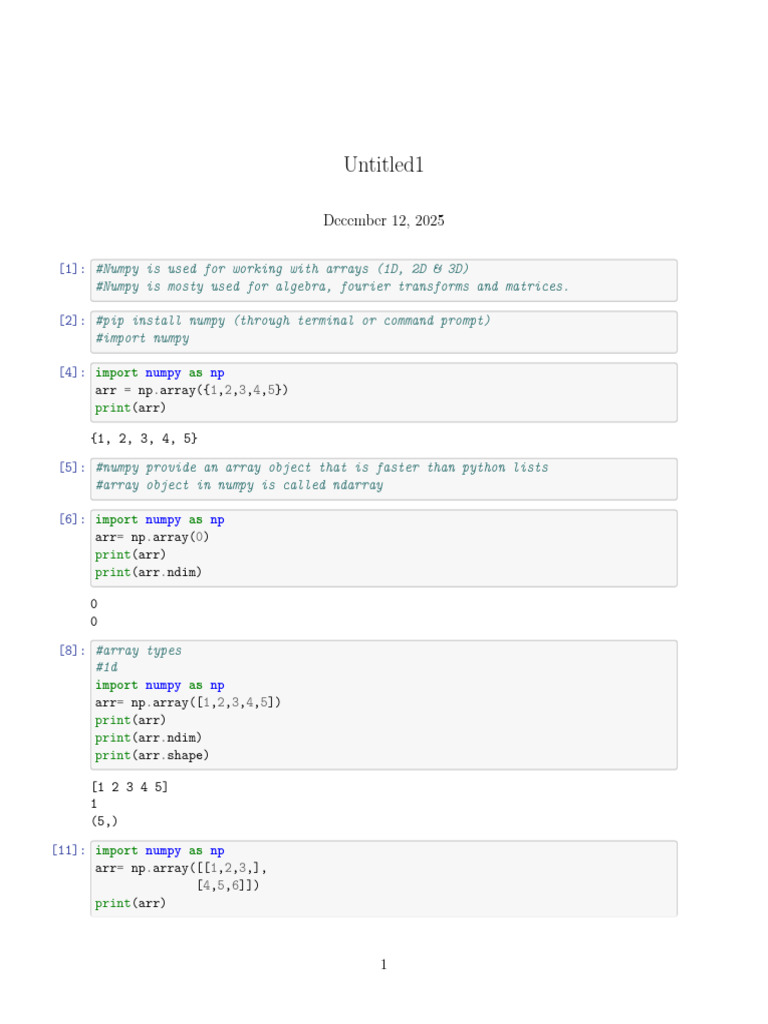Screen dimensions: 768x1024
Task: Select the cell label [4]:
Action: [72, 372]
